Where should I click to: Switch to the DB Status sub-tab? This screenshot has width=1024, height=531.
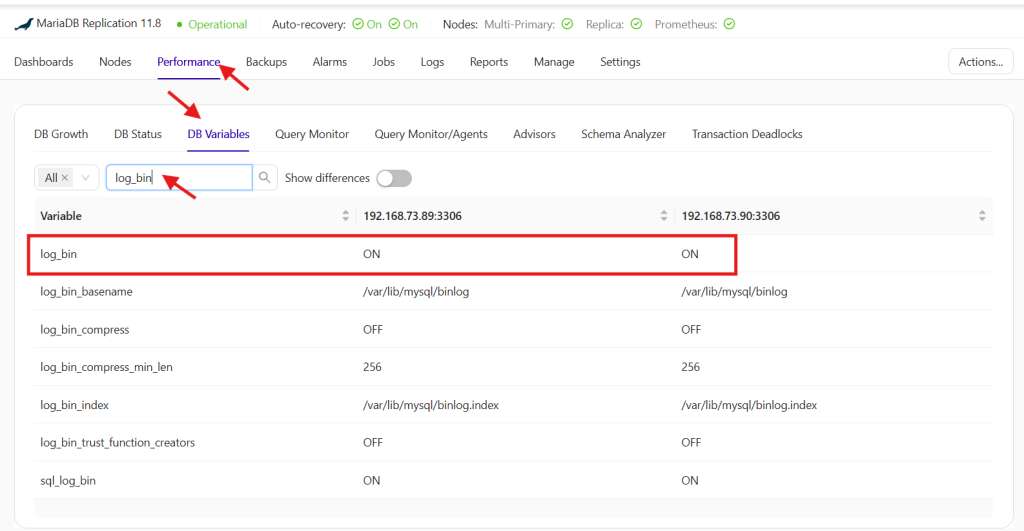pyautogui.click(x=138, y=134)
